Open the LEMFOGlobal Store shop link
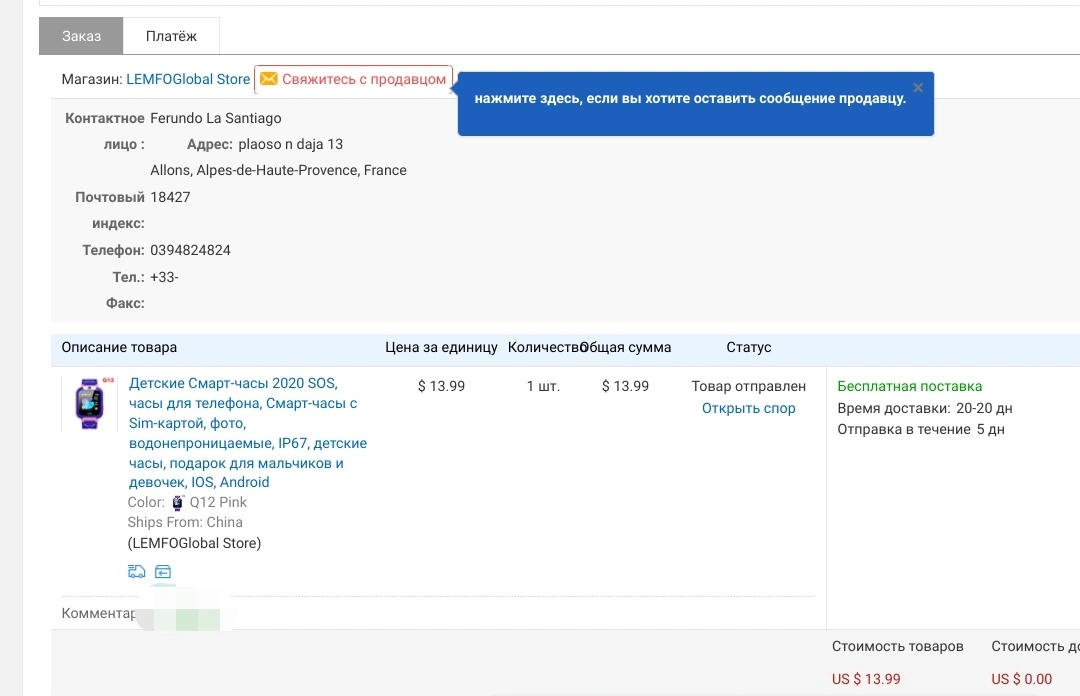The image size is (1080, 696). coord(188,79)
